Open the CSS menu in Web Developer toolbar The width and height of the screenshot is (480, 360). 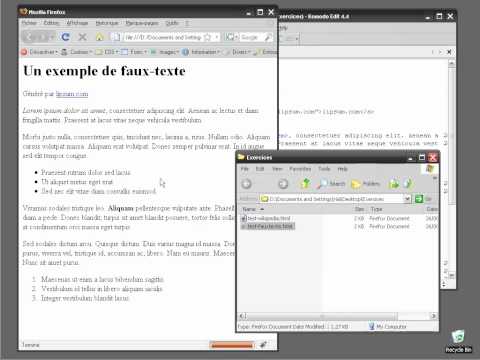[x=107, y=52]
